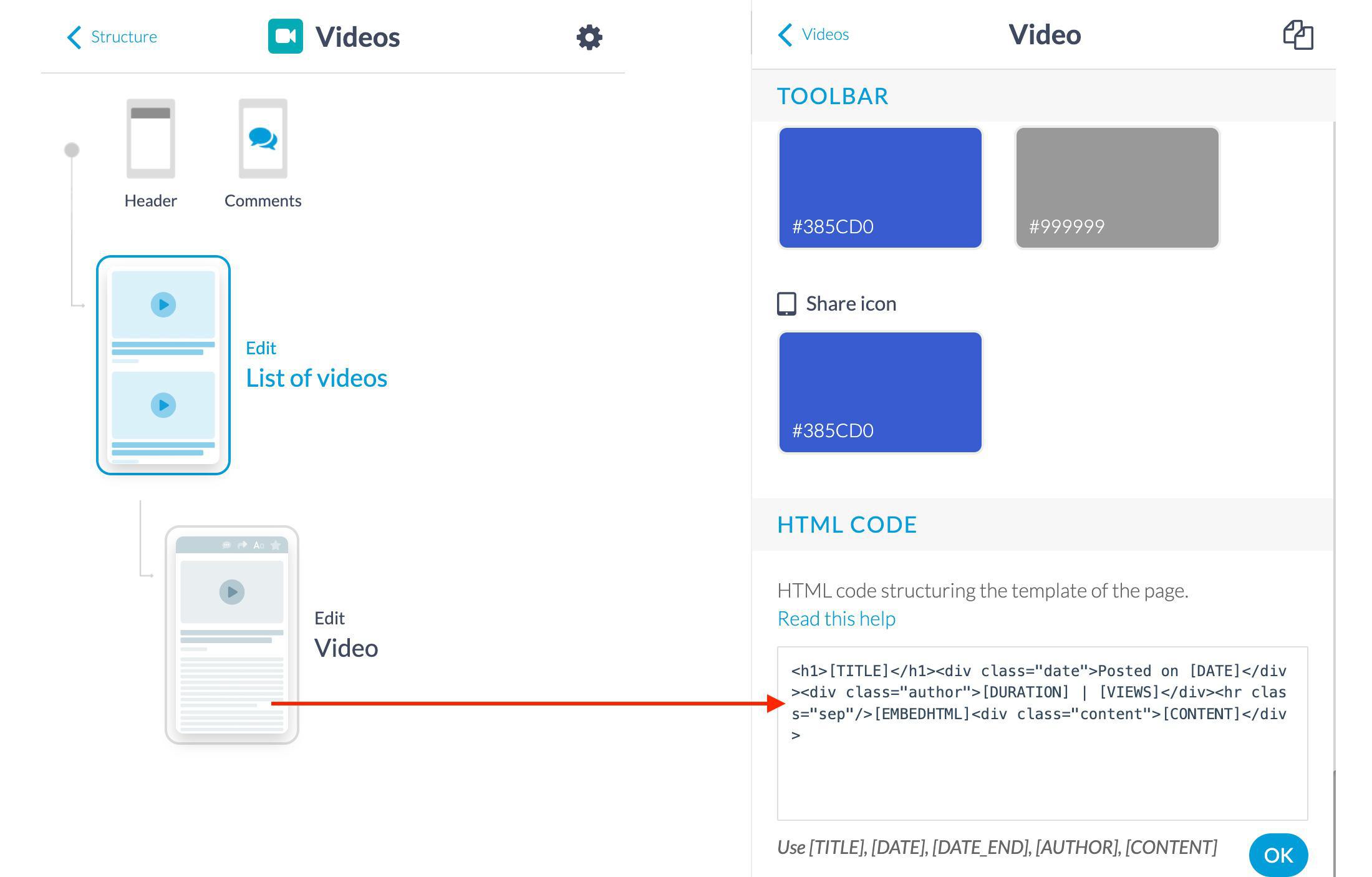Open the Read this help link
Image resolution: width=1372 pixels, height=877 pixels.
point(836,619)
